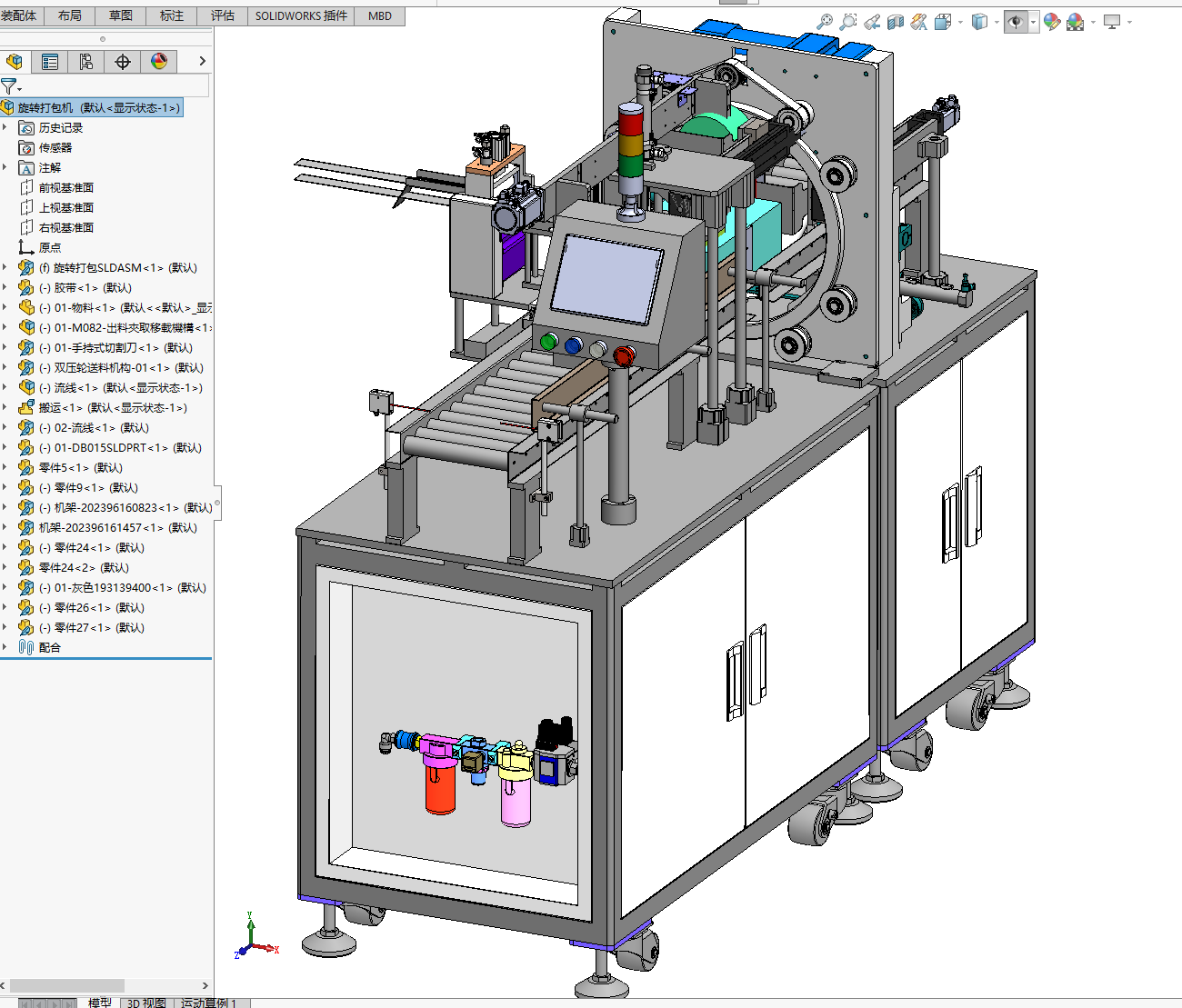Viewport: 1182px width, 1008px height.
Task: Open the PropertyManager tab icon
Action: click(50, 62)
